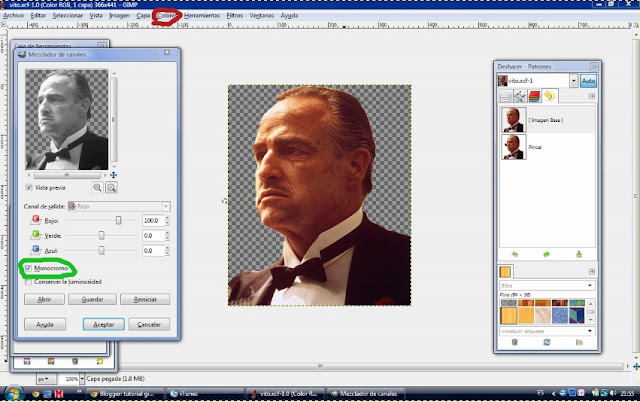Open the Canal de salida dropdown
Viewport: 640px width, 402px height.
119,207
